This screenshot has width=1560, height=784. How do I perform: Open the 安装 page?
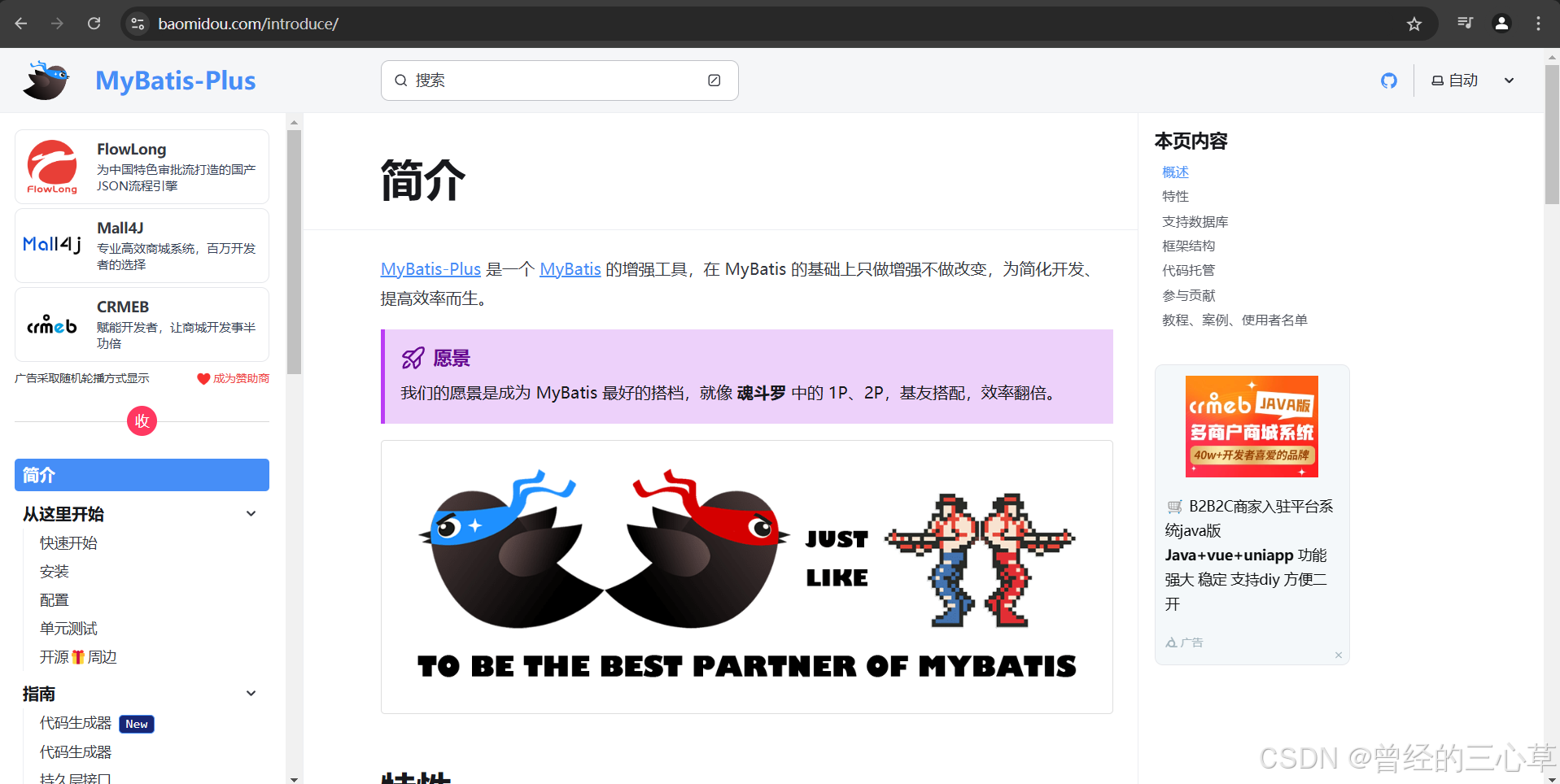[x=55, y=572]
